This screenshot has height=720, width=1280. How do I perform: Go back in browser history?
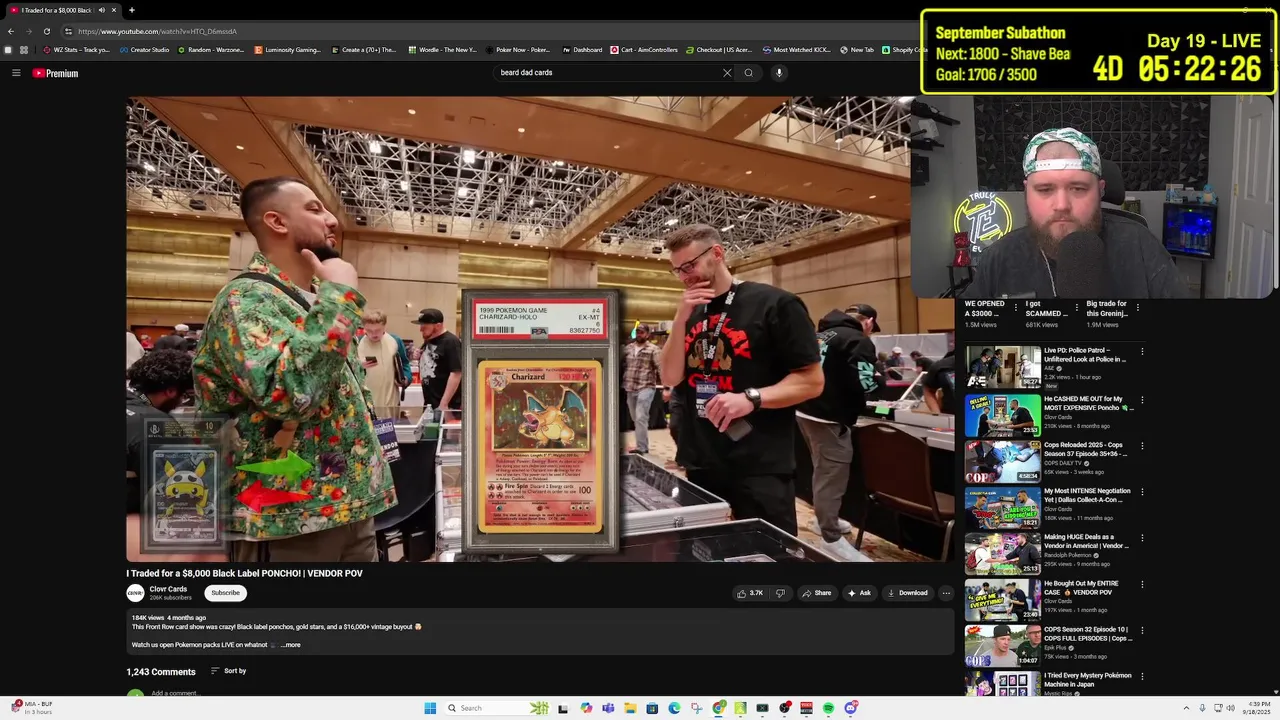[11, 31]
